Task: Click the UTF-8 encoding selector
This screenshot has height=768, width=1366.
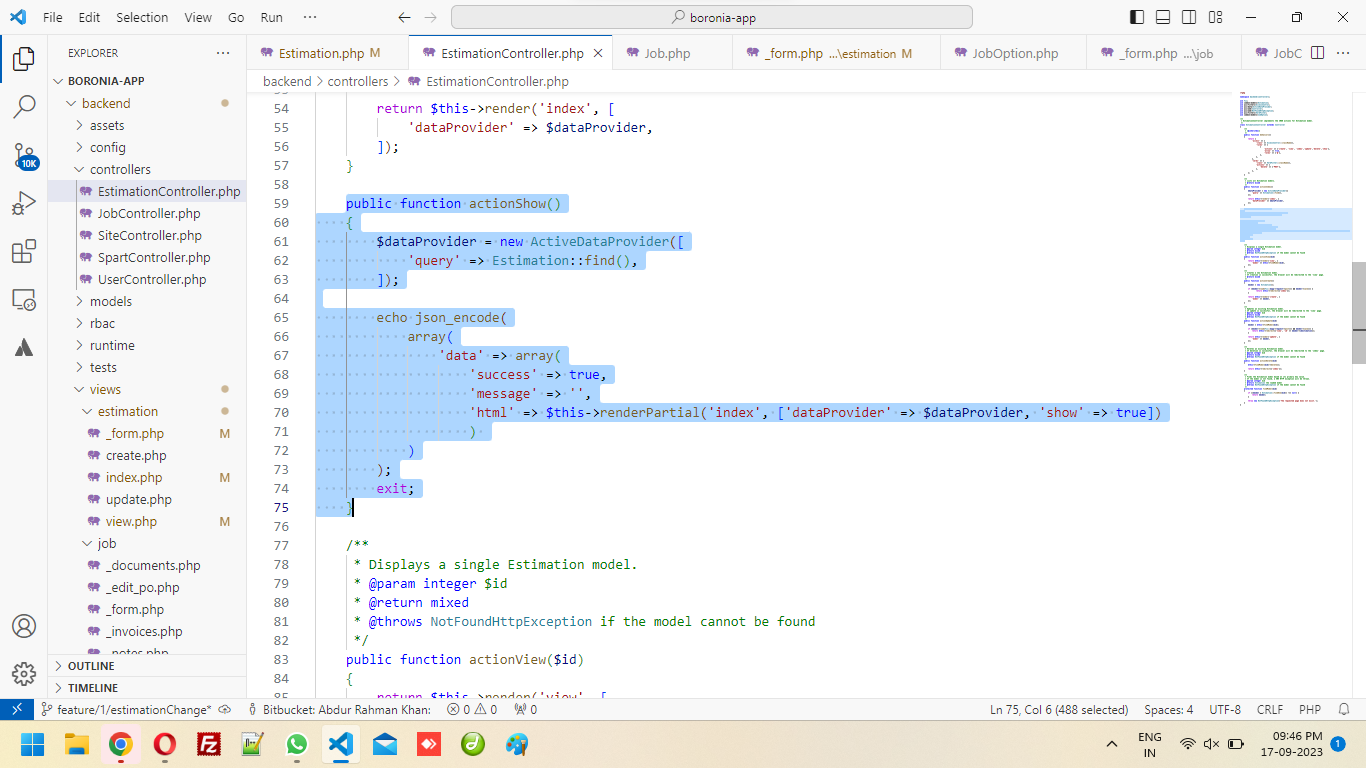Action: click(x=1225, y=709)
